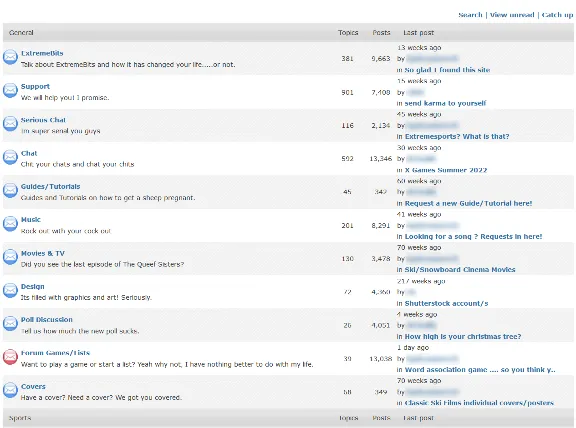Image resolution: width=576 pixels, height=428 pixels.
Task: Click the envelope icon beside Chat forum
Action: [x=10, y=157]
